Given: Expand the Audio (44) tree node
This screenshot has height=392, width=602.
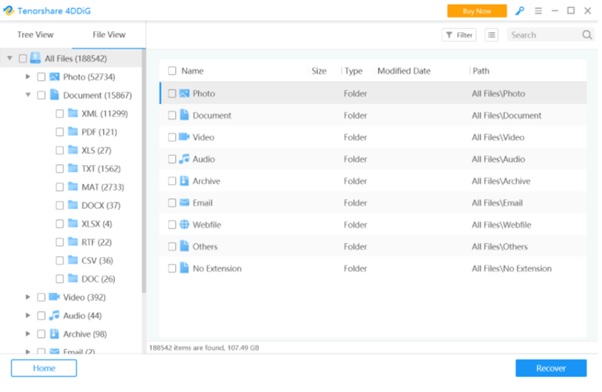Looking at the screenshot, I should coord(28,315).
